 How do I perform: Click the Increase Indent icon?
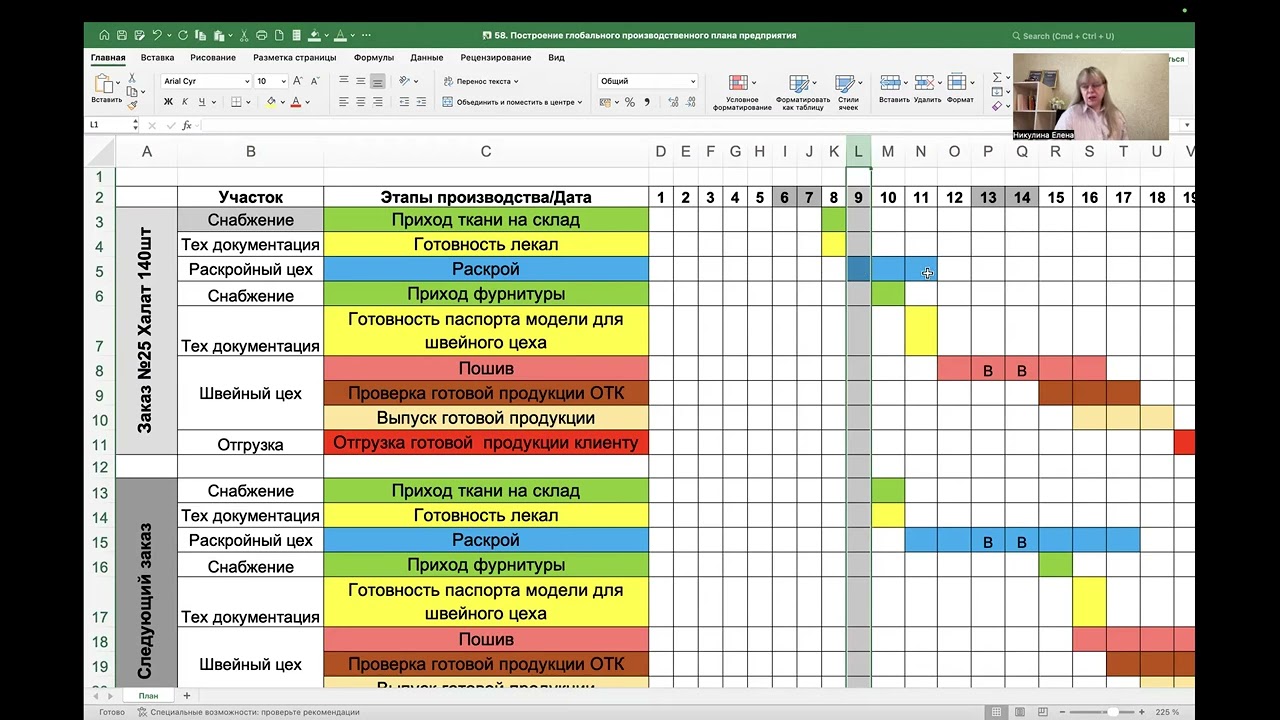423,102
